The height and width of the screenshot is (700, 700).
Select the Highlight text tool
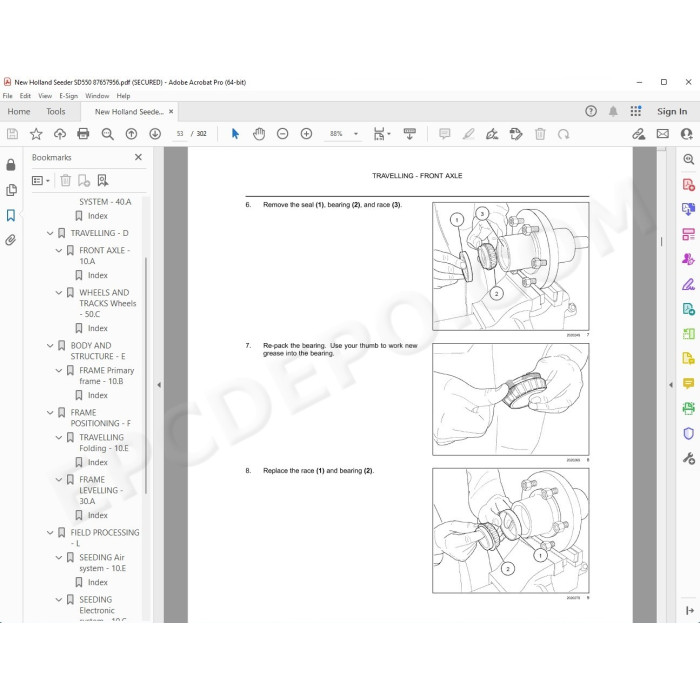point(468,134)
